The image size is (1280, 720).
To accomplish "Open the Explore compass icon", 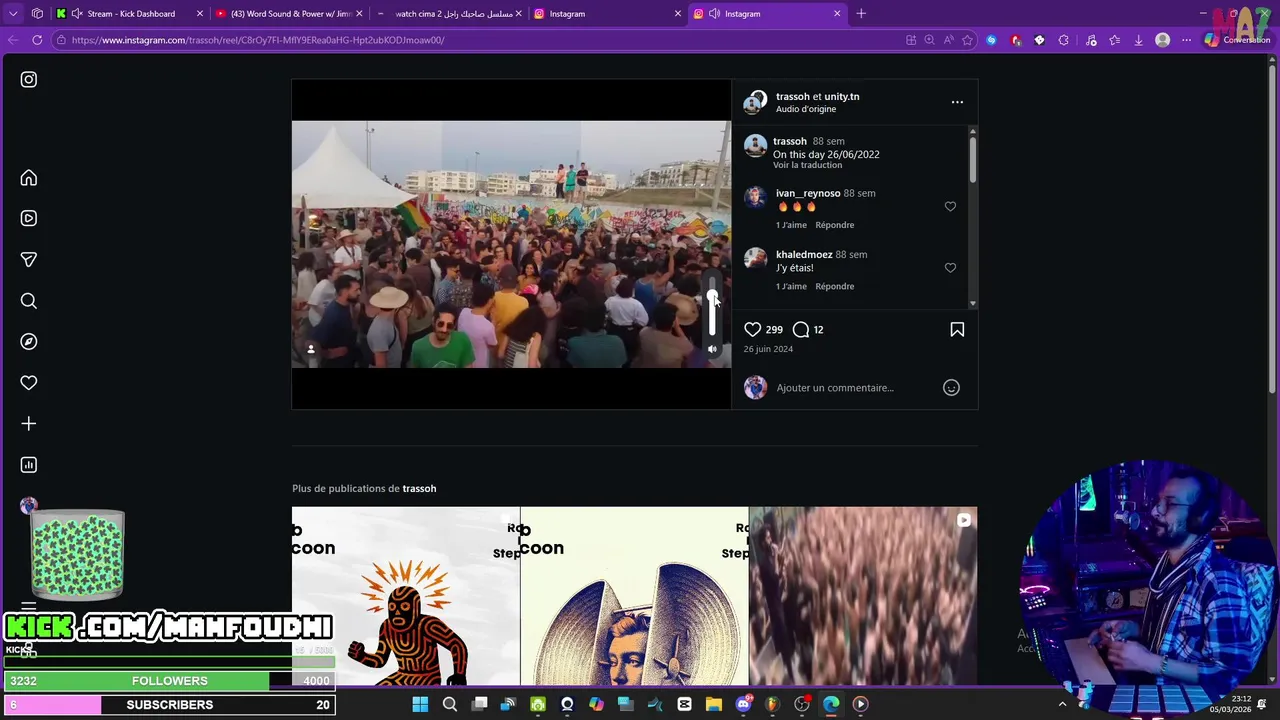I will pos(29,342).
